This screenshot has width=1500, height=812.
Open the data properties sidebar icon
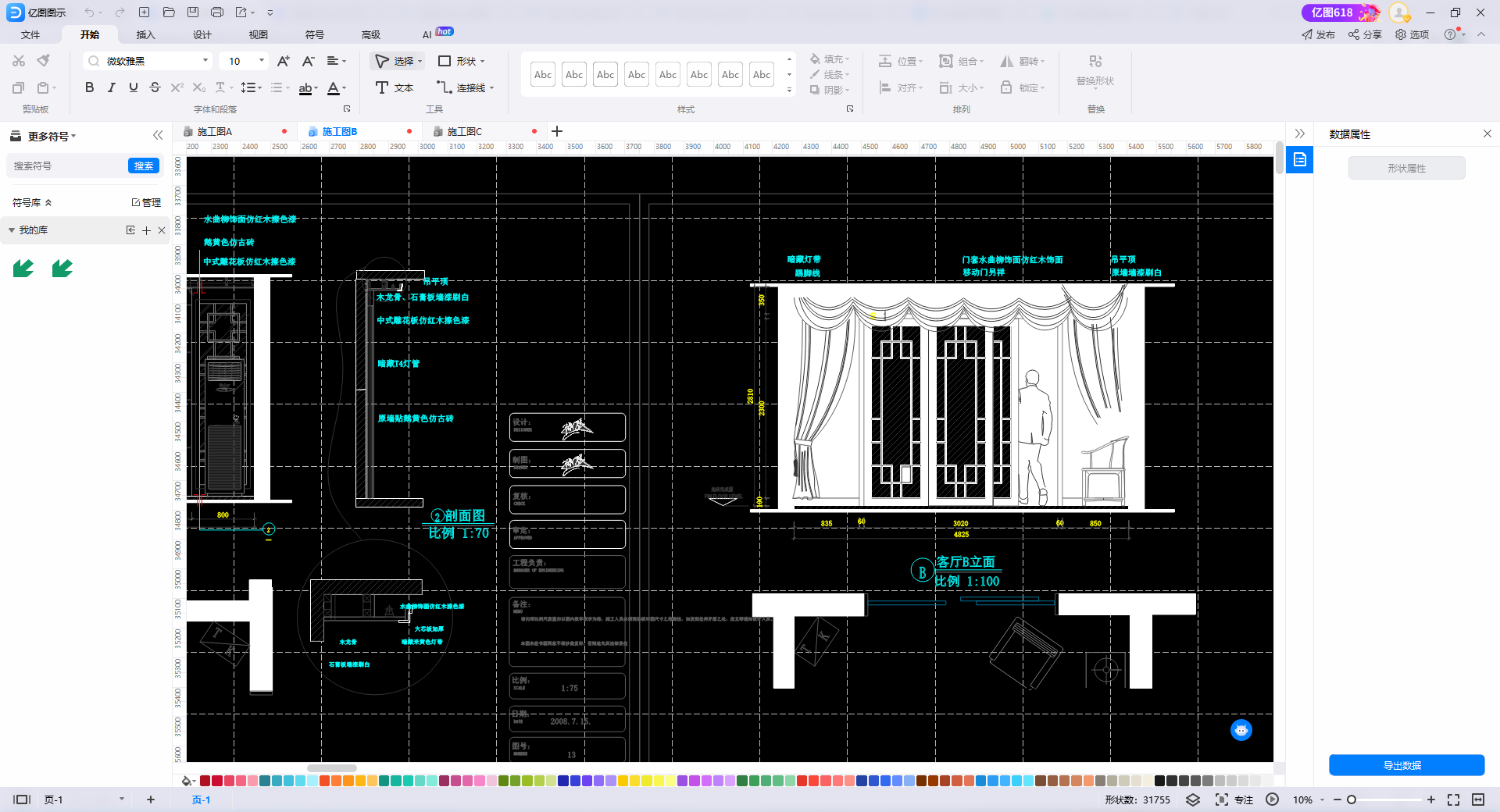tap(1300, 159)
